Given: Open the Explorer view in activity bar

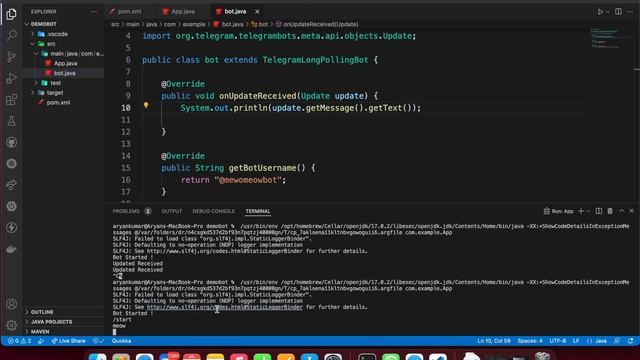Looking at the screenshot, I should (x=11, y=14).
